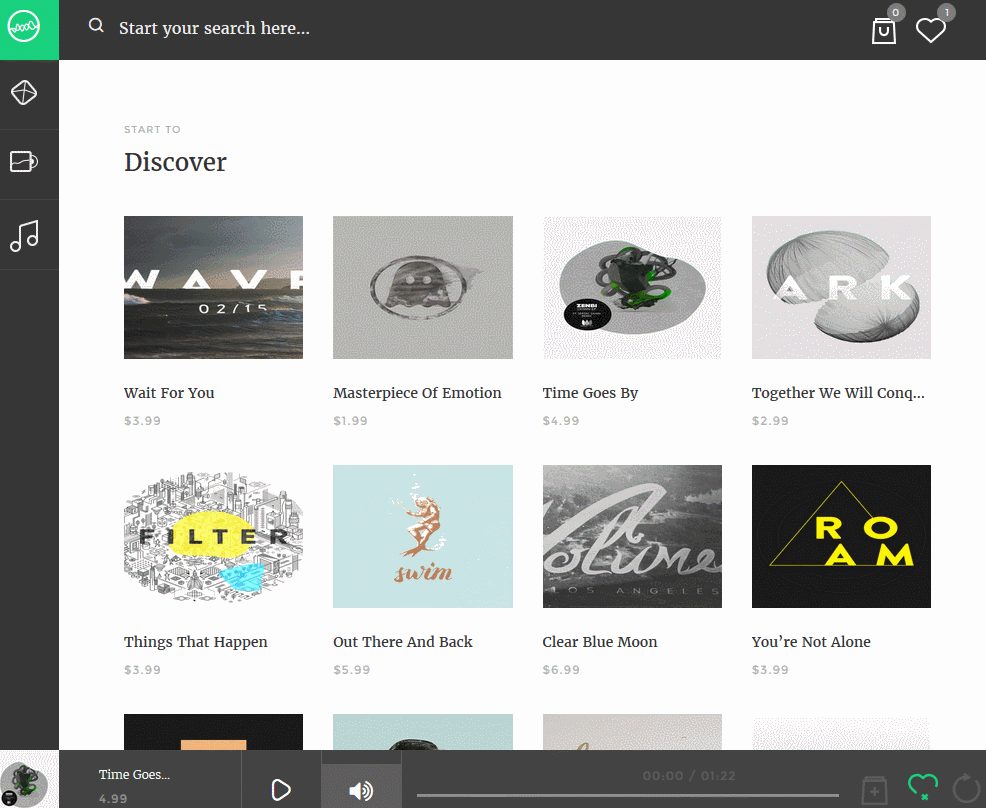Open the ARK album cover

(841, 287)
